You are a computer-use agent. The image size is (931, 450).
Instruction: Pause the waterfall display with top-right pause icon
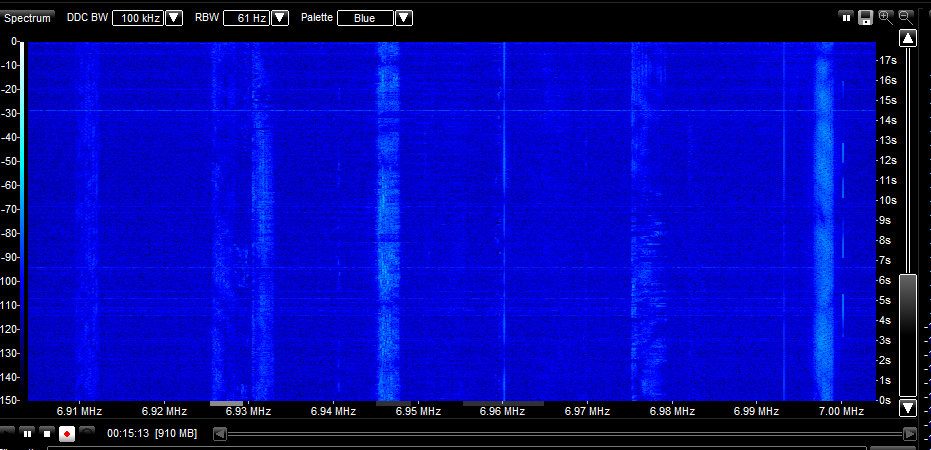846,18
